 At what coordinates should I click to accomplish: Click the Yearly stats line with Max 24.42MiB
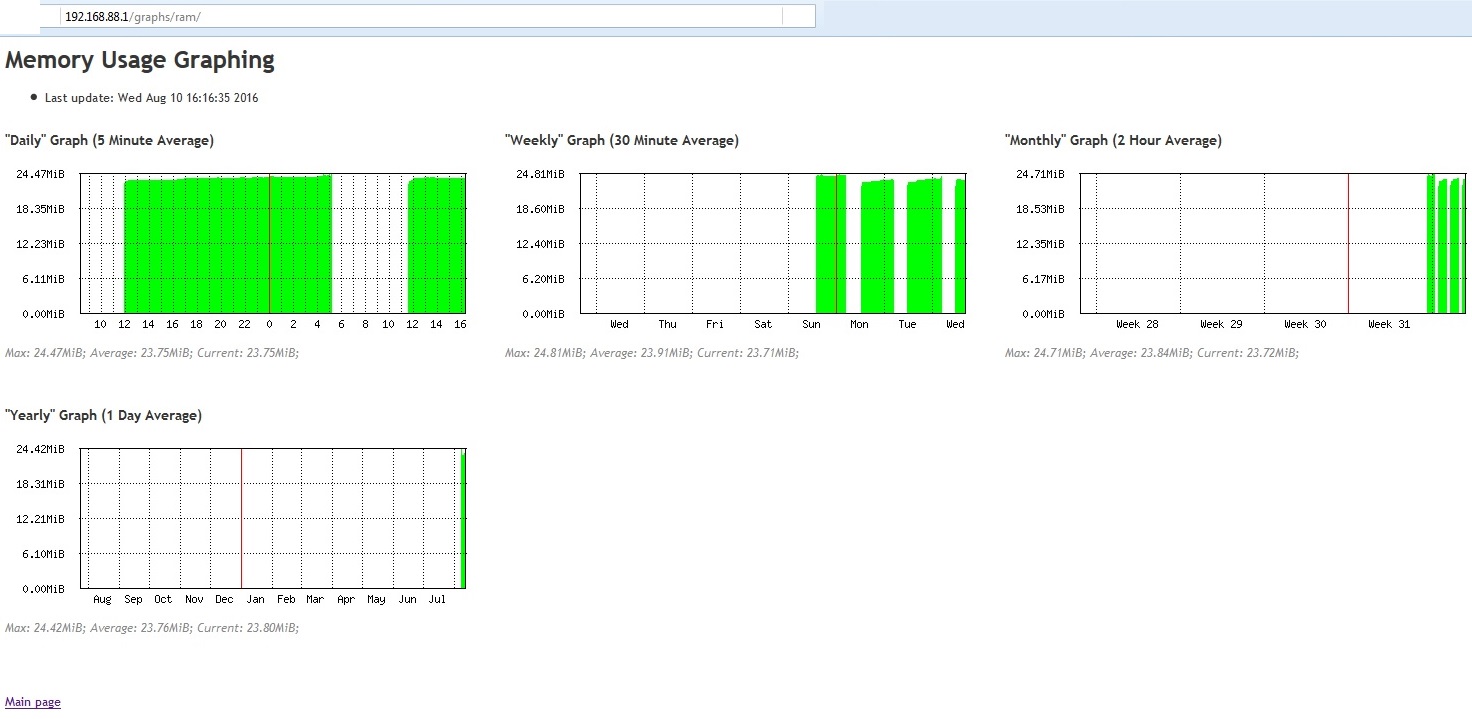coord(152,628)
